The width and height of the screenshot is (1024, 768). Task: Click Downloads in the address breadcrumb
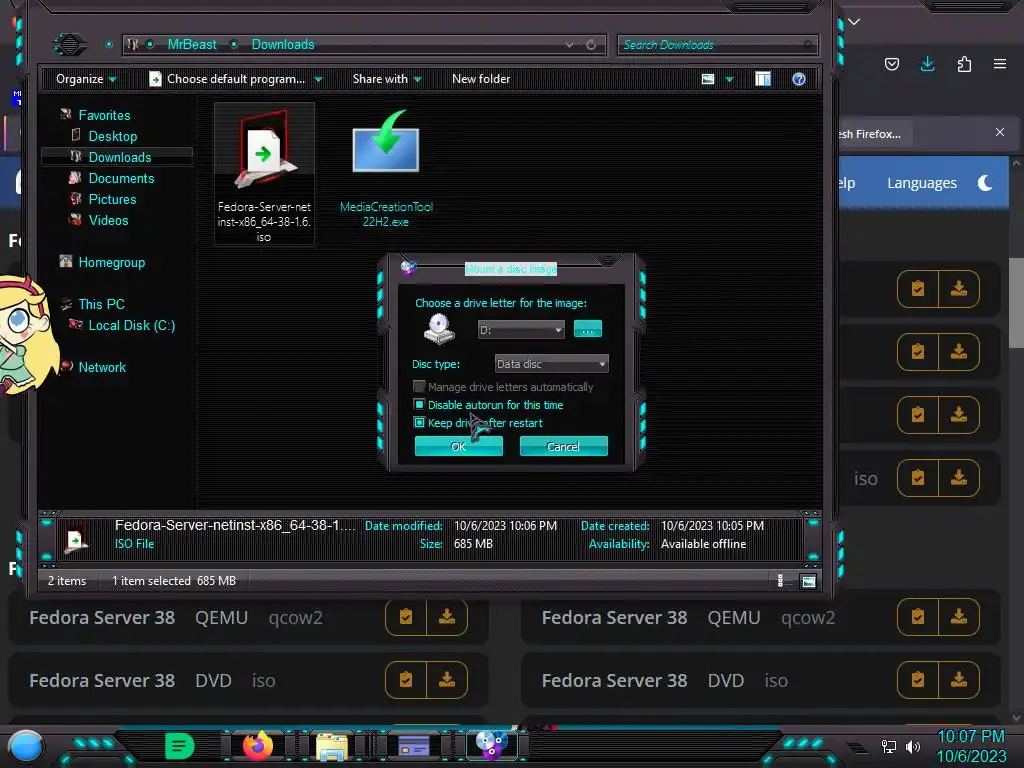click(x=283, y=44)
